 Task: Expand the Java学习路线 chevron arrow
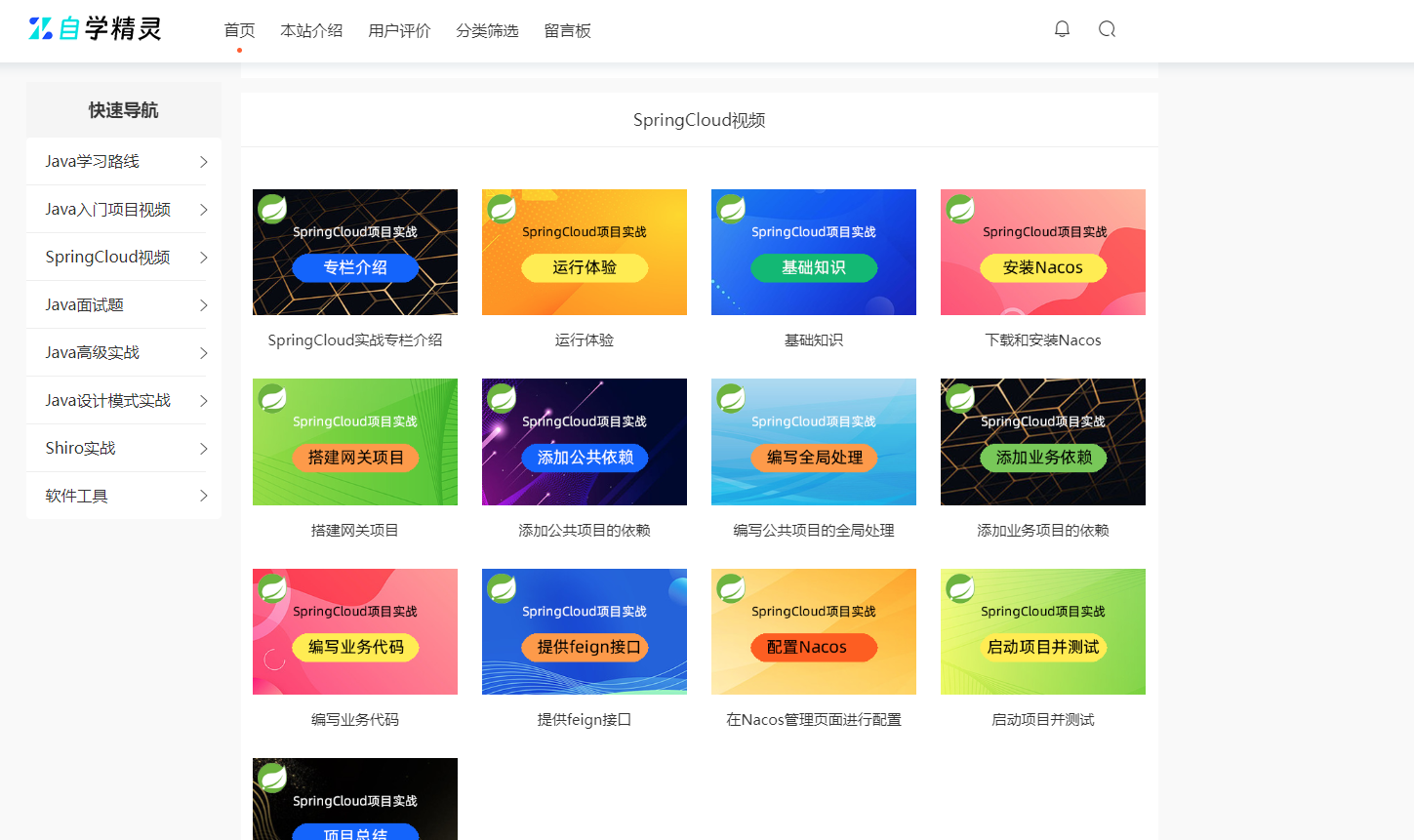203,162
